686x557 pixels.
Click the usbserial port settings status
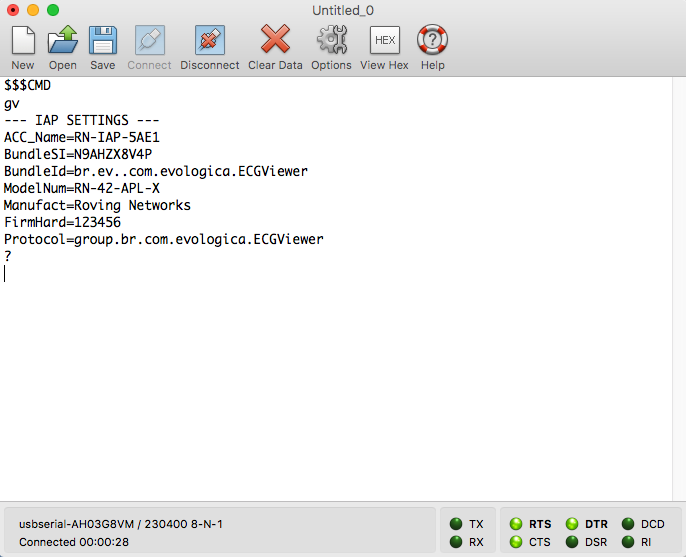point(120,524)
